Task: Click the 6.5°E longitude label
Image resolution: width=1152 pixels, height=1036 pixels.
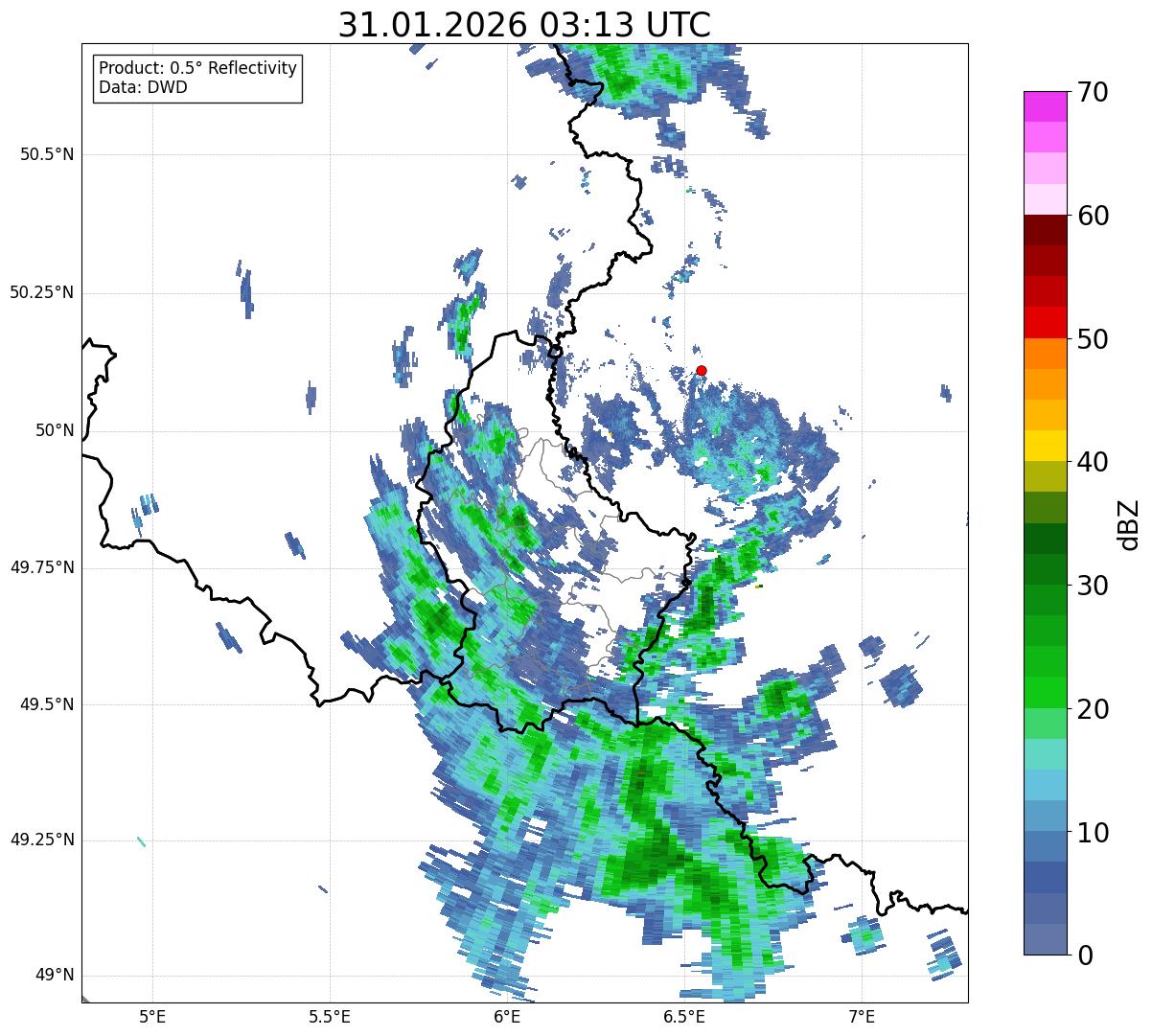Action: click(x=684, y=1016)
